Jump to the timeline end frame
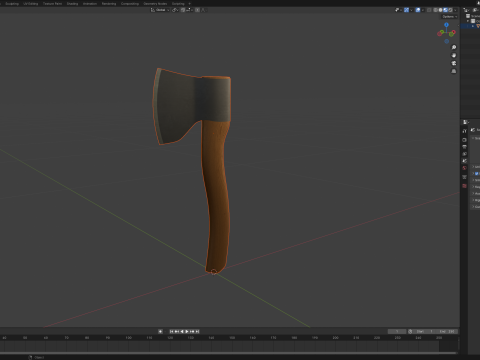480x360 pixels. click(197, 331)
